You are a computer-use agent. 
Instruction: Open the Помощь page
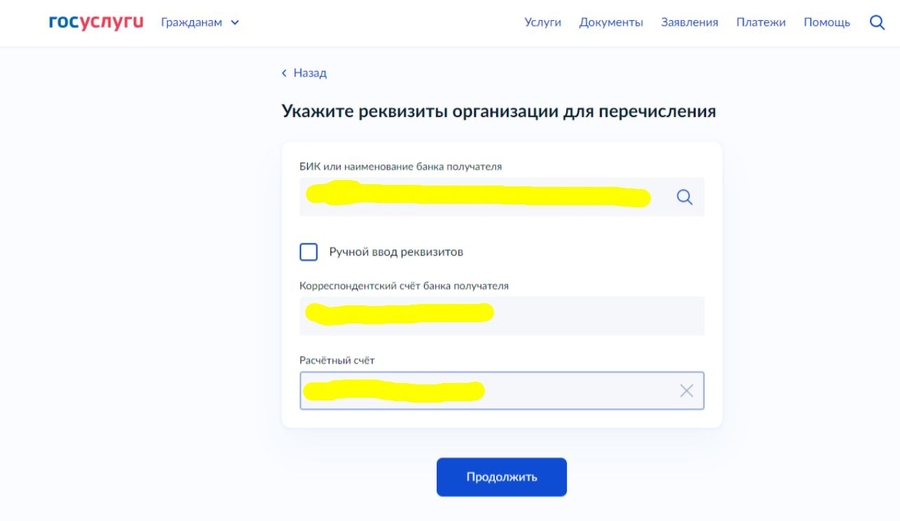[827, 22]
